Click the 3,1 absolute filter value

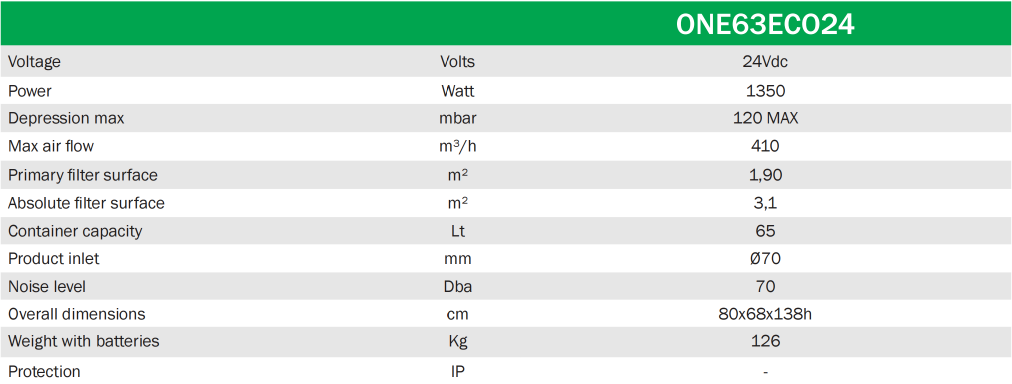(765, 203)
